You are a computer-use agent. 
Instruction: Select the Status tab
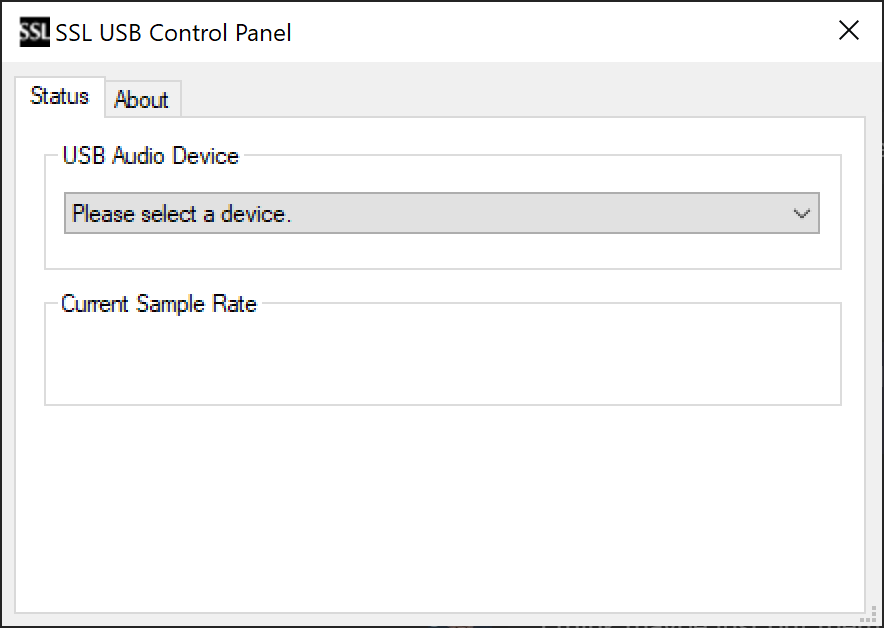click(60, 96)
